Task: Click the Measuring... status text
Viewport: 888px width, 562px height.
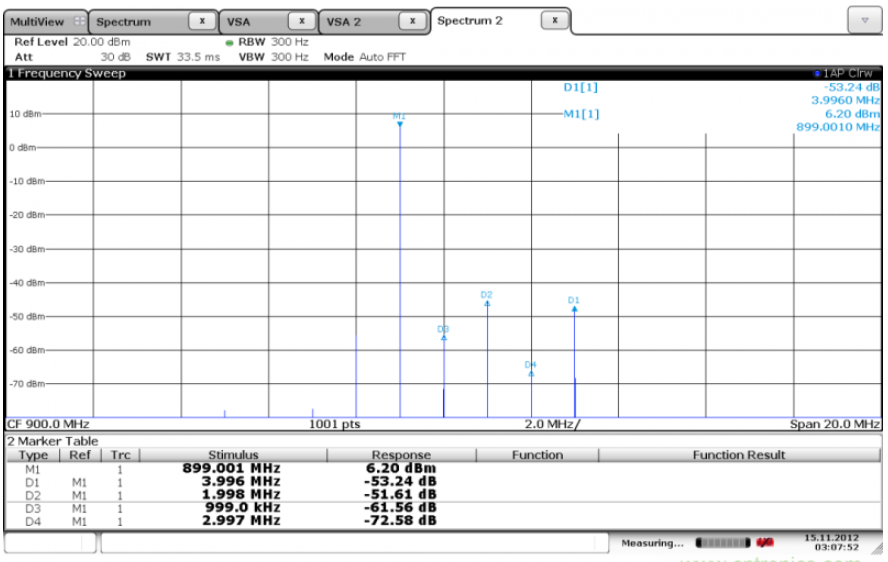Action: pos(652,543)
